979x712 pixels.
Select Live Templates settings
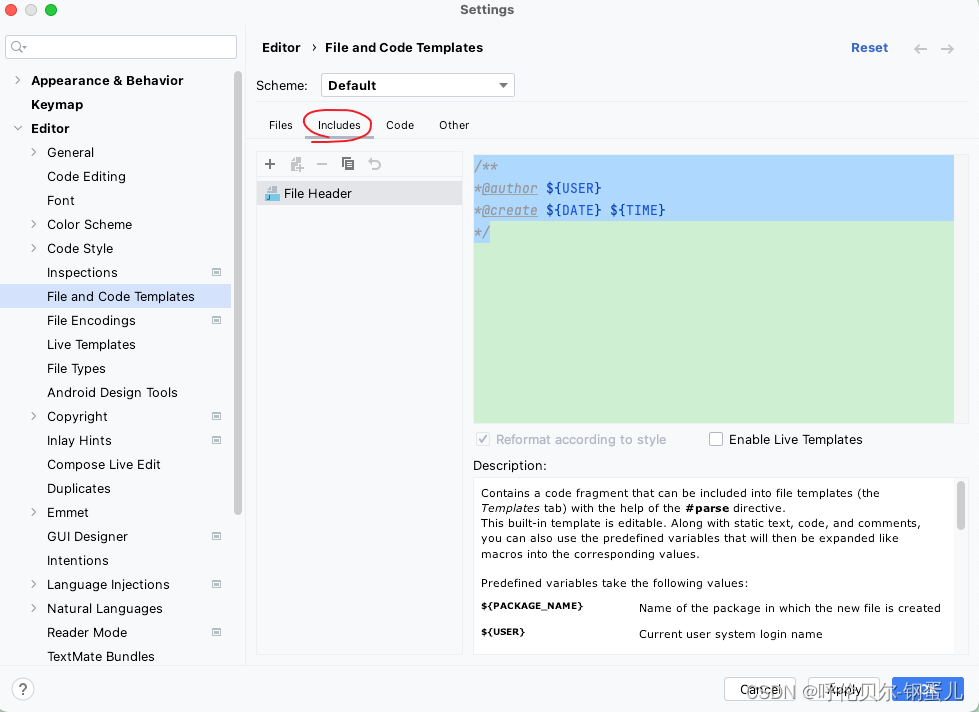(x=91, y=345)
